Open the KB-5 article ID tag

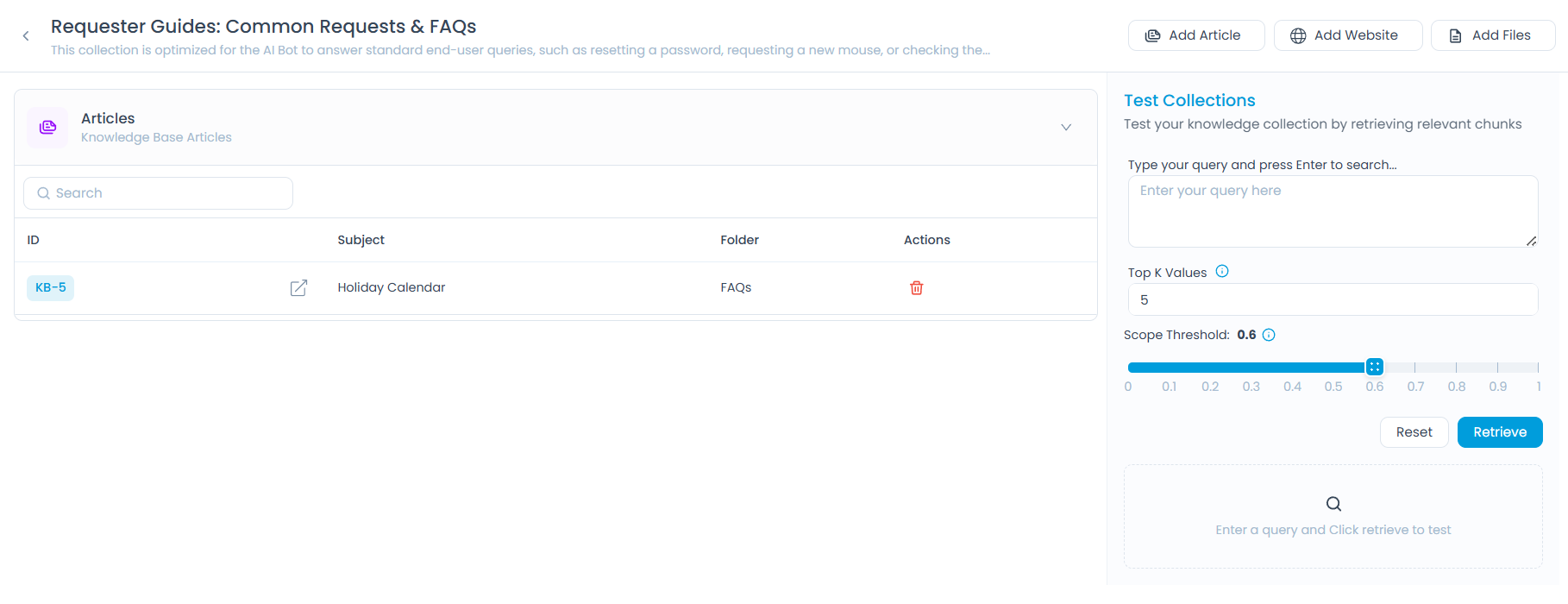pyautogui.click(x=51, y=288)
